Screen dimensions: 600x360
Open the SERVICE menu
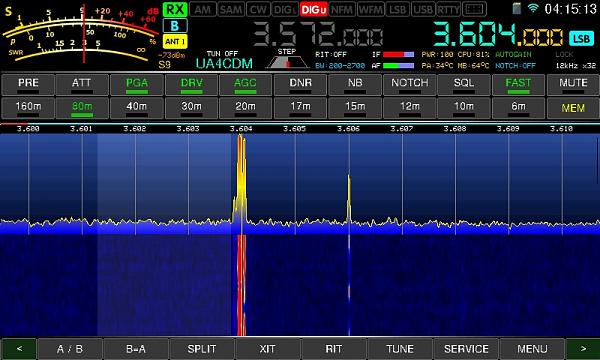(x=466, y=349)
